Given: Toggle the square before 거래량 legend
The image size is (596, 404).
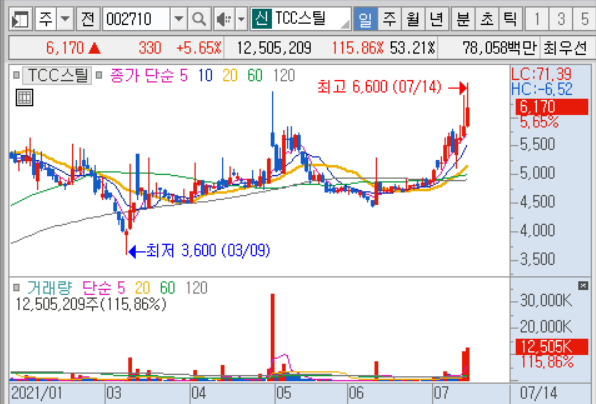Looking at the screenshot, I should pyautogui.click(x=16, y=288).
